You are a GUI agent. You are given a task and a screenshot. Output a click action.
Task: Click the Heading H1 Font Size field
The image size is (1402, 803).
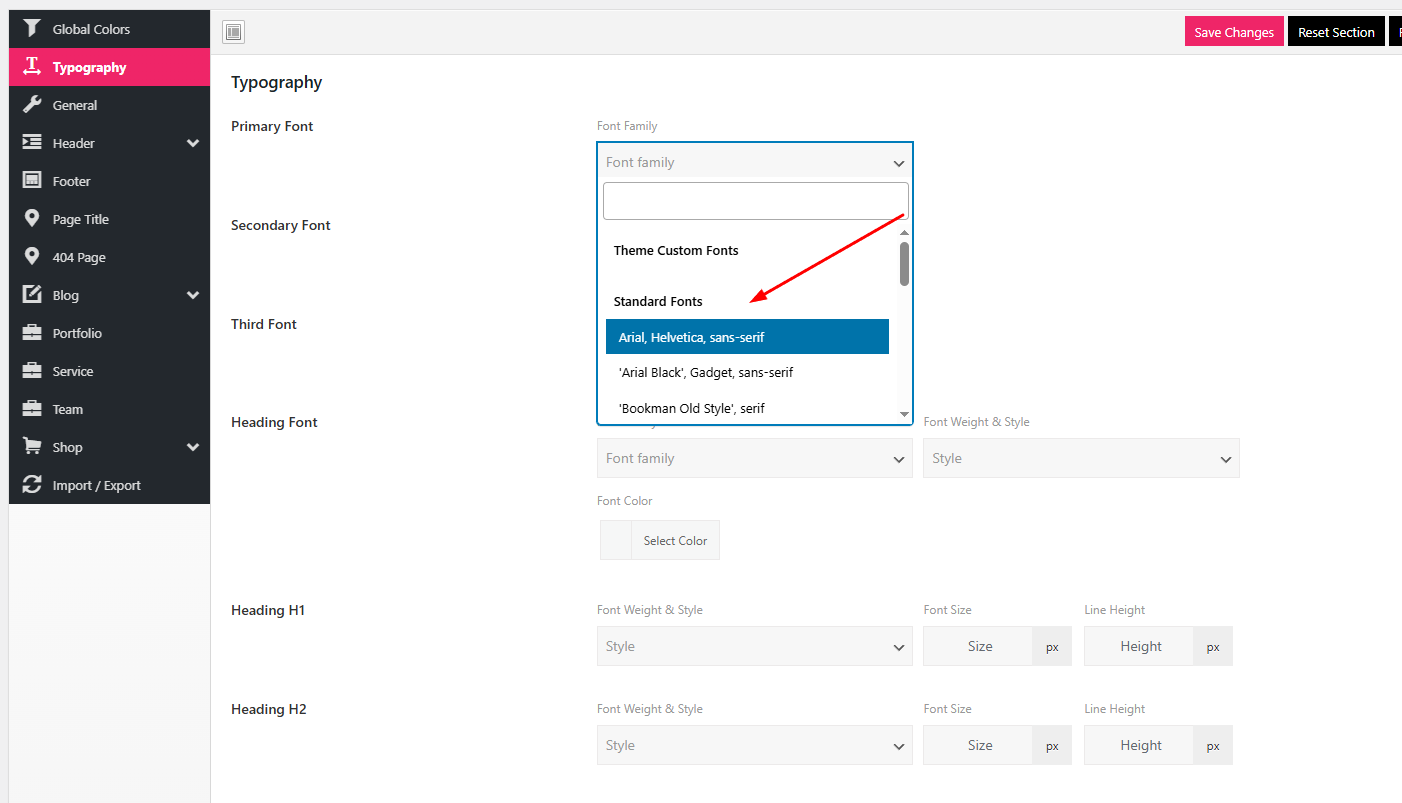(978, 646)
